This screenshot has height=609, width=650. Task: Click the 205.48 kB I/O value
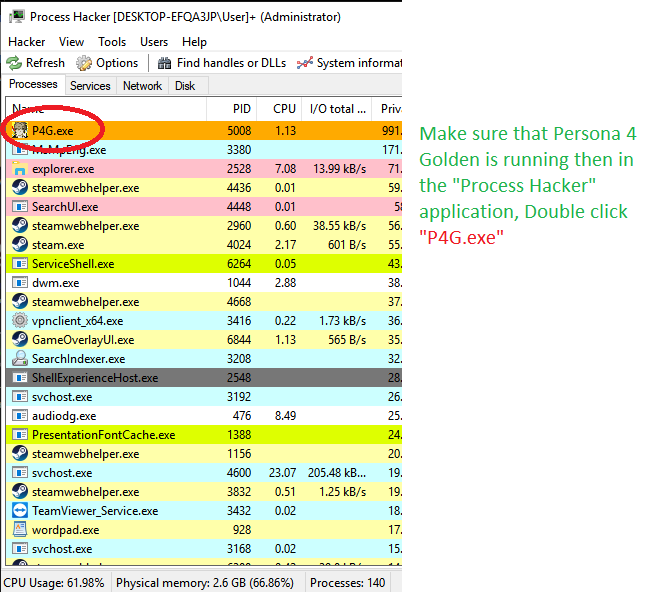pos(337,473)
